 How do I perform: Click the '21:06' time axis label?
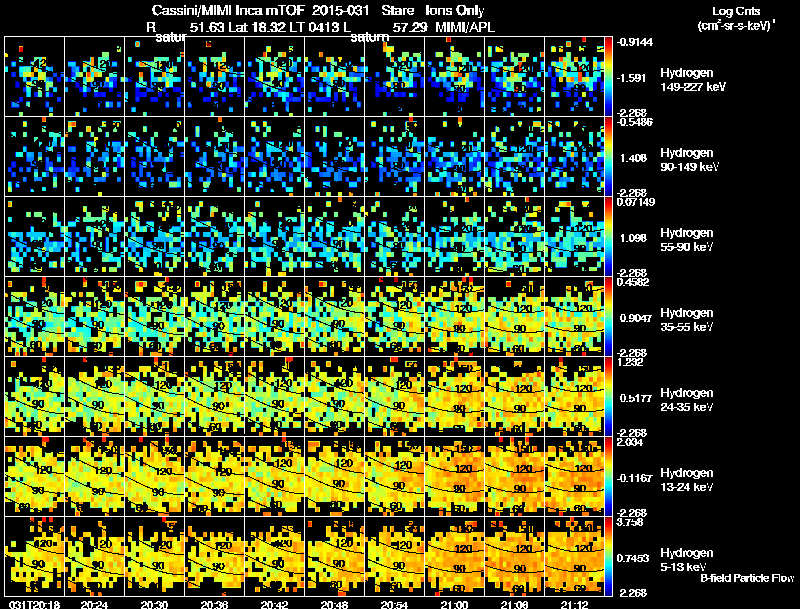point(514,604)
